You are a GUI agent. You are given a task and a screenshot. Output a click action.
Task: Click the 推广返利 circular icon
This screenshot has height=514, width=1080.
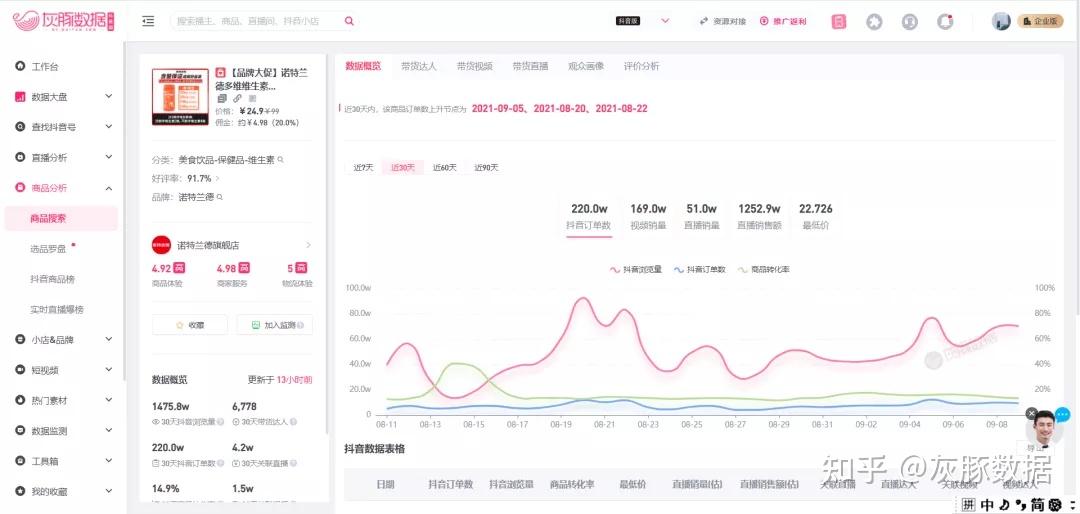click(764, 21)
